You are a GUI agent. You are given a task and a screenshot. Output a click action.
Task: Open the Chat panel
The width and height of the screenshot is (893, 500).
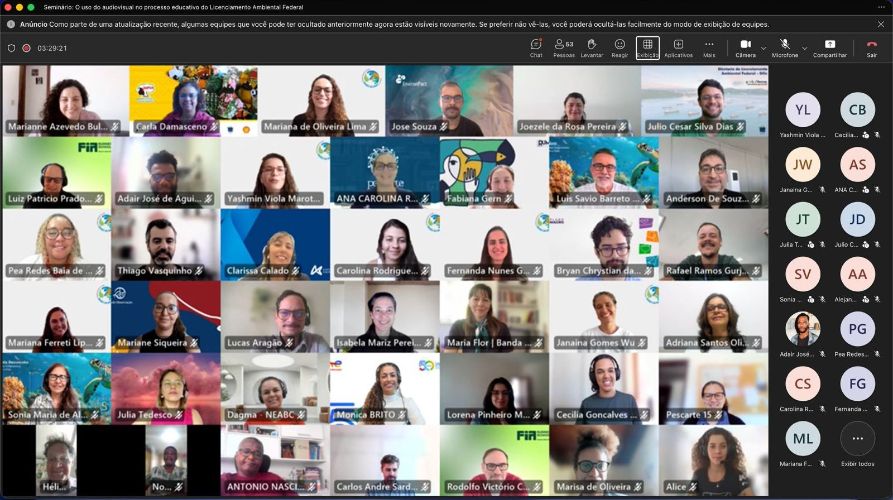pos(536,47)
